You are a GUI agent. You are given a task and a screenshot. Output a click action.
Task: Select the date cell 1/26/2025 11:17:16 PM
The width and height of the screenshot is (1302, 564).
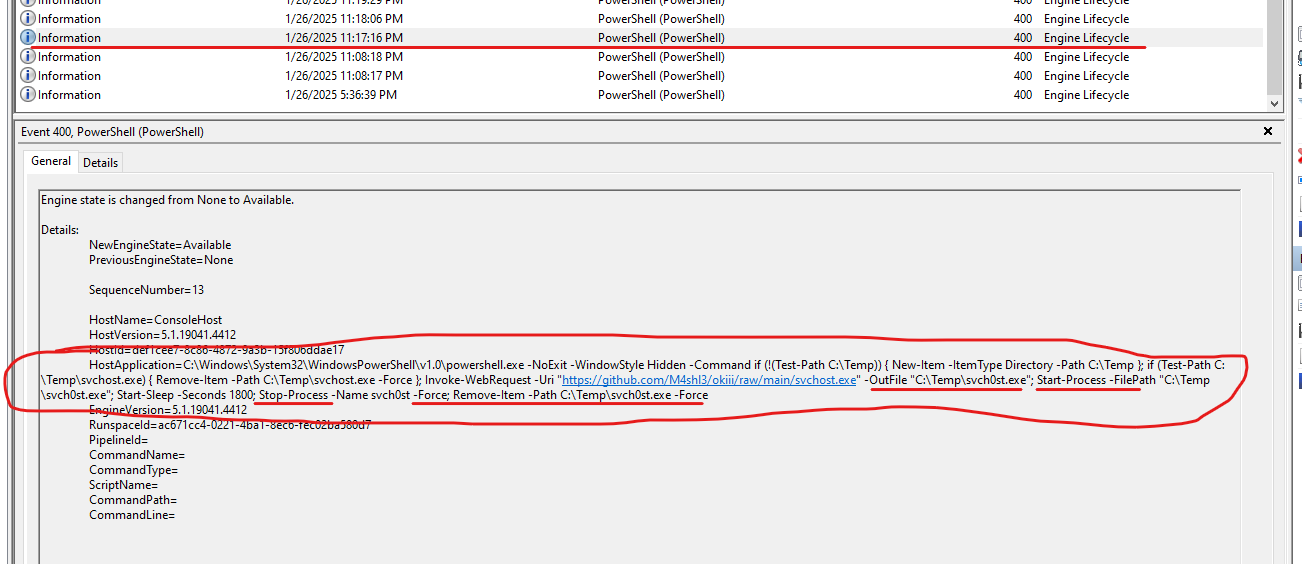344,38
